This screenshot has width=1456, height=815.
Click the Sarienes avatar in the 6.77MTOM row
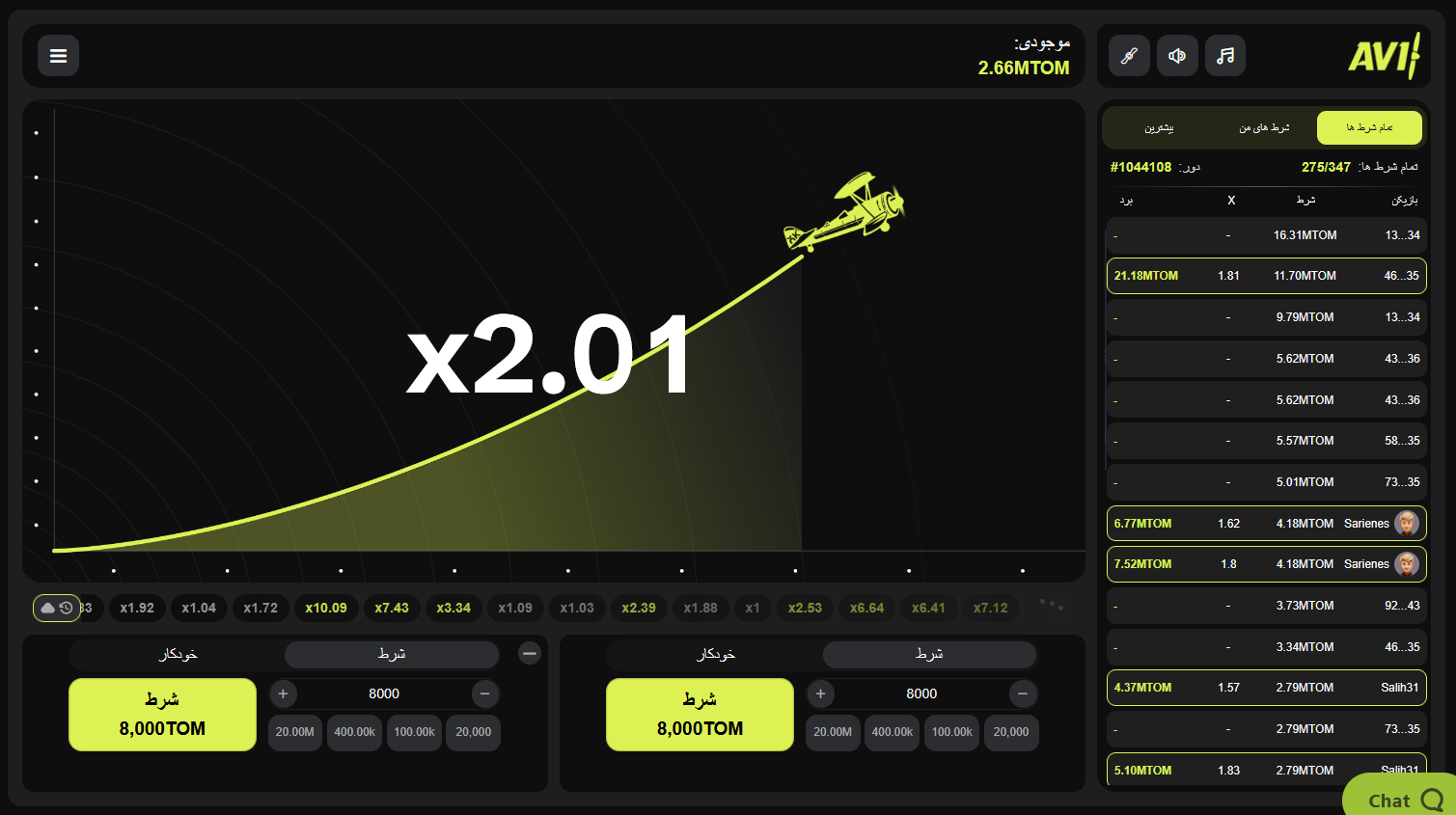click(x=1407, y=524)
